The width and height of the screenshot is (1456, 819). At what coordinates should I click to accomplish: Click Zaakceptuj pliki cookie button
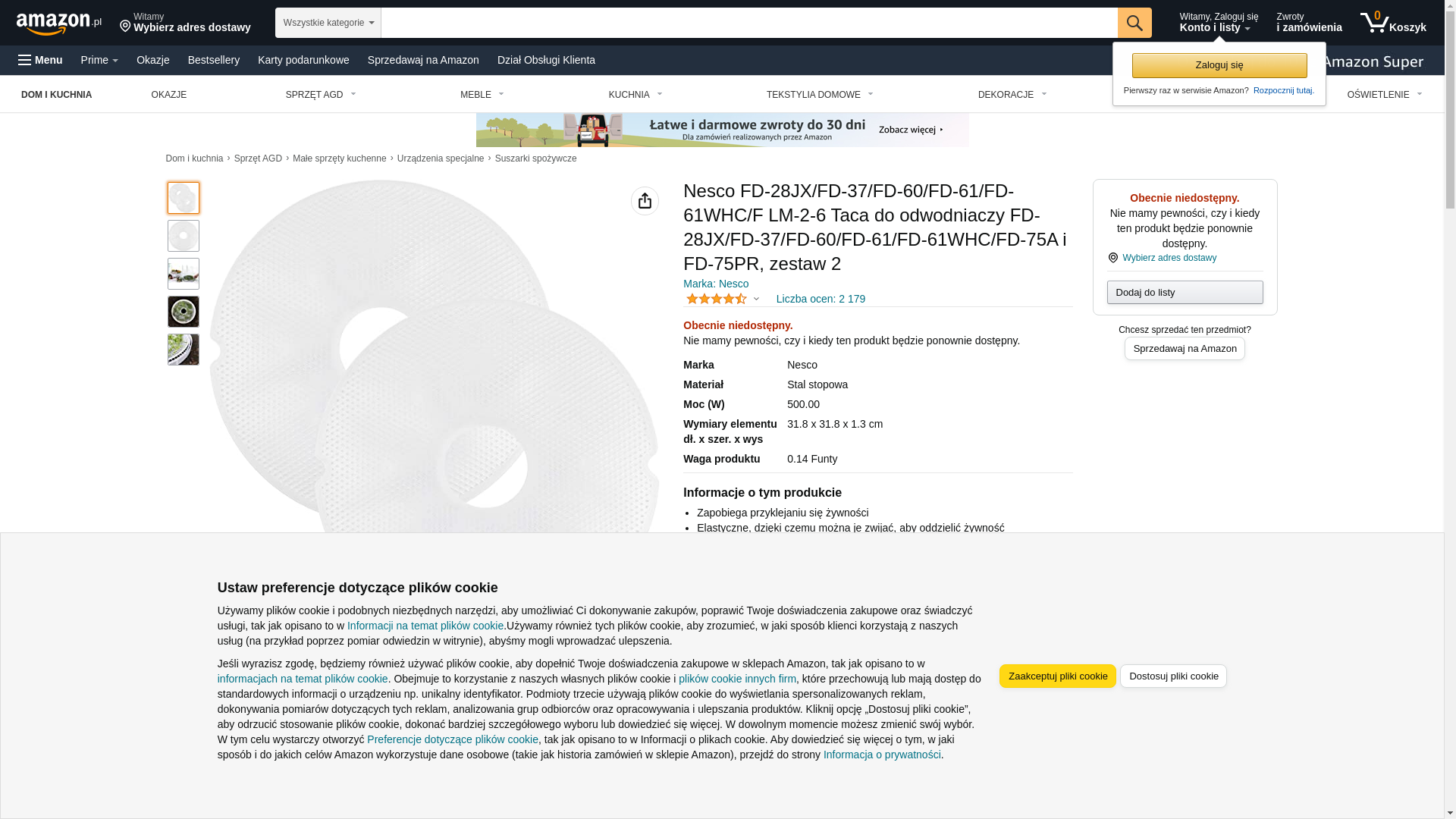coord(1058,676)
